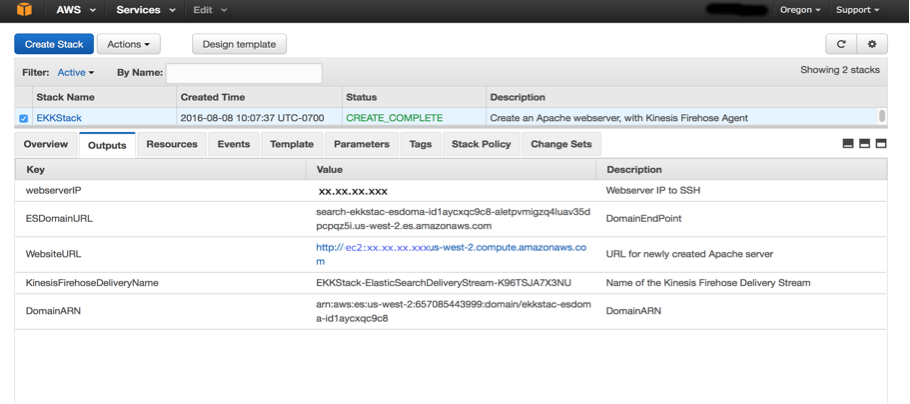Image resolution: width=910 pixels, height=404 pixels.
Task: Go to the Events tab
Action: pos(234,145)
